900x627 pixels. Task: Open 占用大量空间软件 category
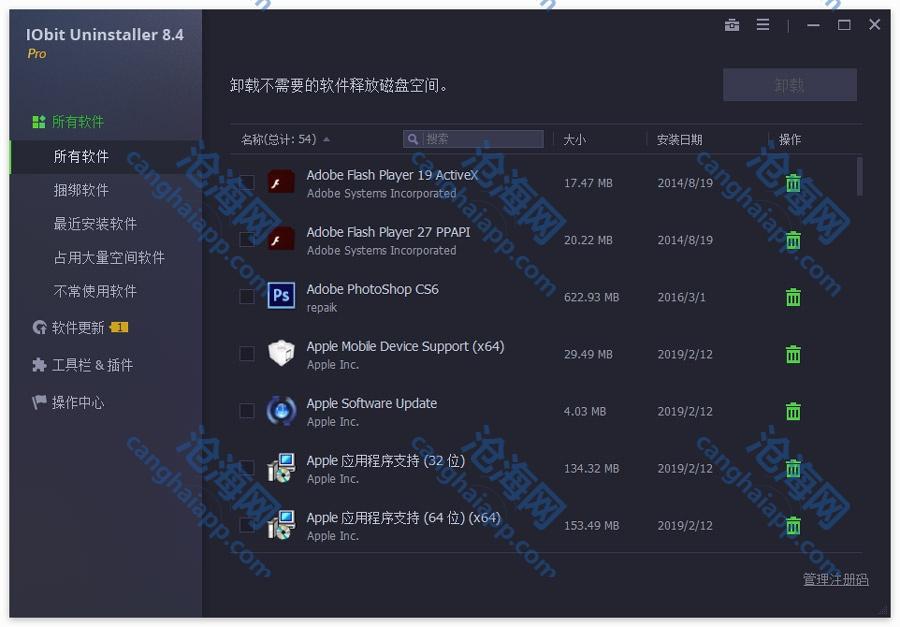pyautogui.click(x=109, y=258)
